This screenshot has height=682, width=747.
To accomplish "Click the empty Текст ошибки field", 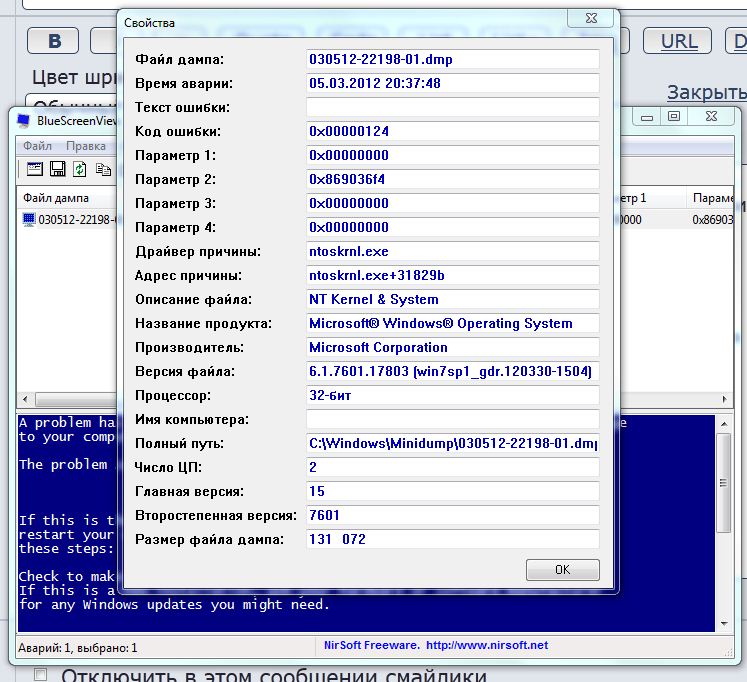I will coord(453,107).
